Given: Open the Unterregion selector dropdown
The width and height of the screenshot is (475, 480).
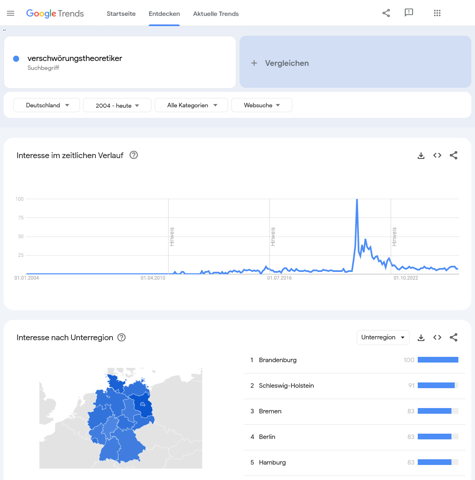Looking at the screenshot, I should (x=383, y=337).
